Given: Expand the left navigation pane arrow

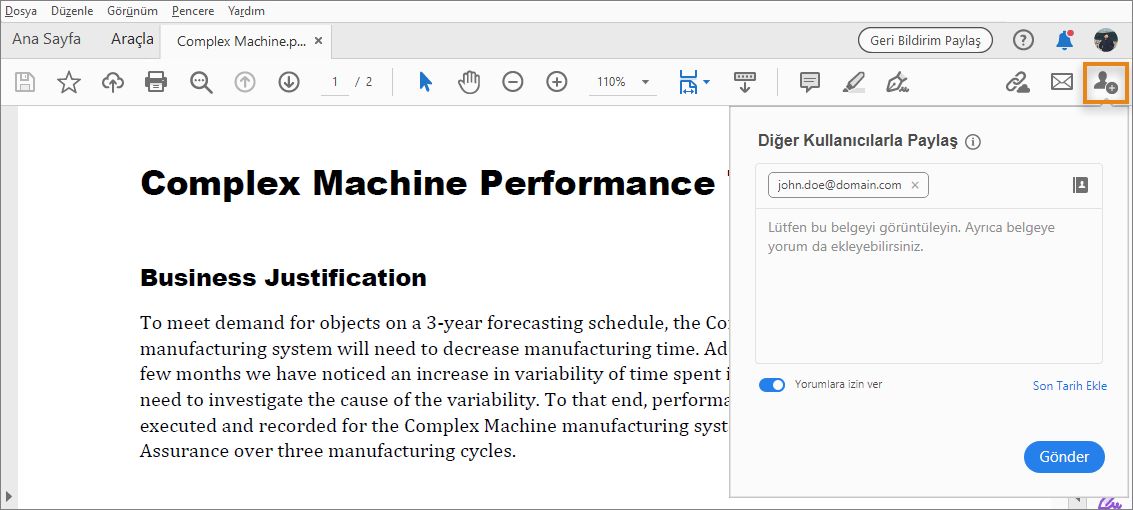Looking at the screenshot, I should 9,497.
